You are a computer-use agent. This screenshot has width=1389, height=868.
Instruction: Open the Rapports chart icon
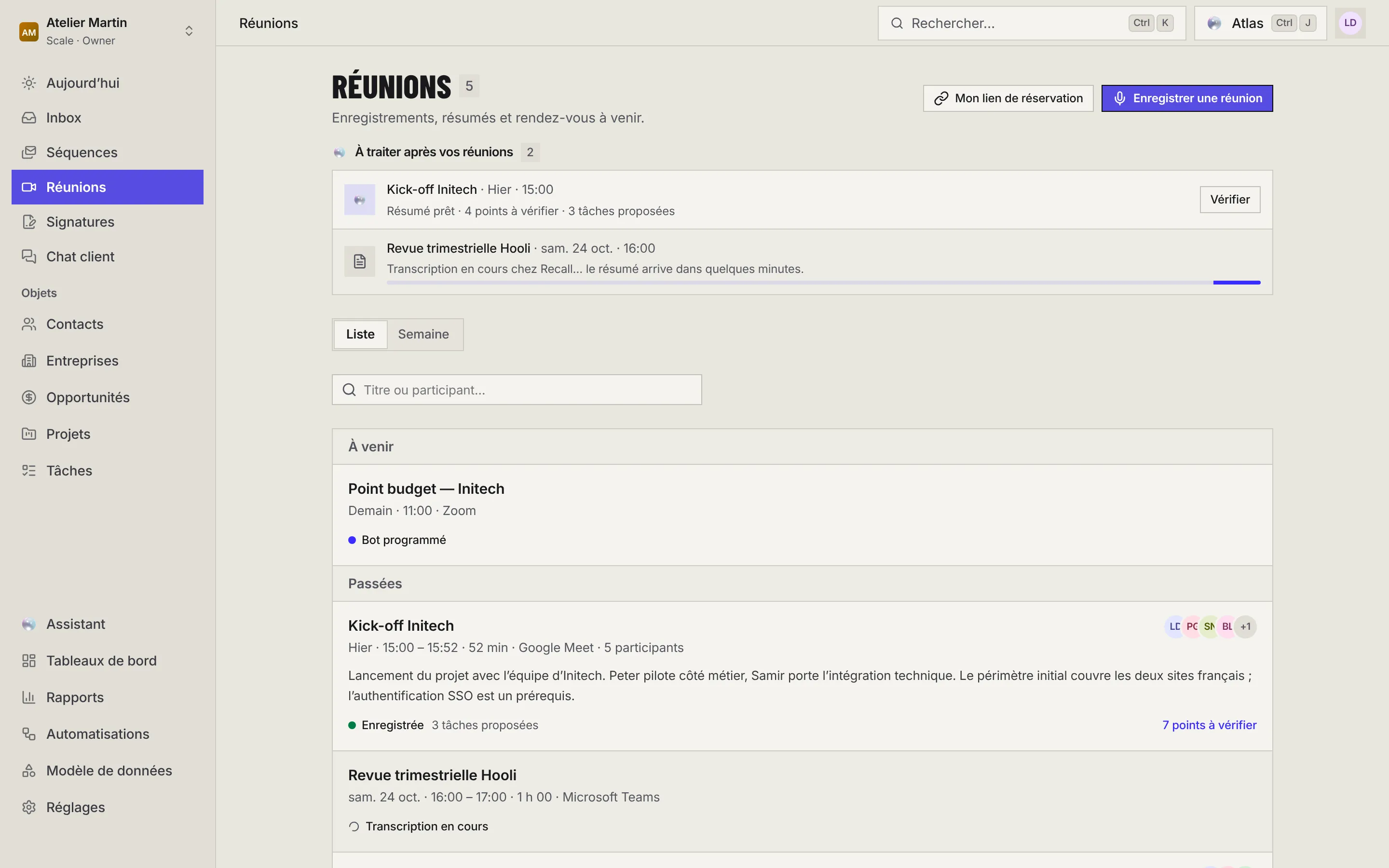pyautogui.click(x=29, y=697)
